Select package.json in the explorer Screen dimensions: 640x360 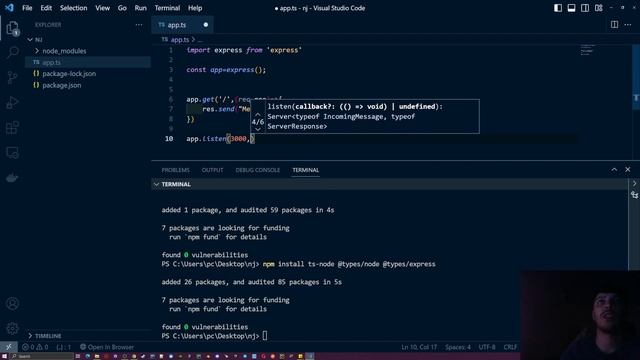(62, 85)
